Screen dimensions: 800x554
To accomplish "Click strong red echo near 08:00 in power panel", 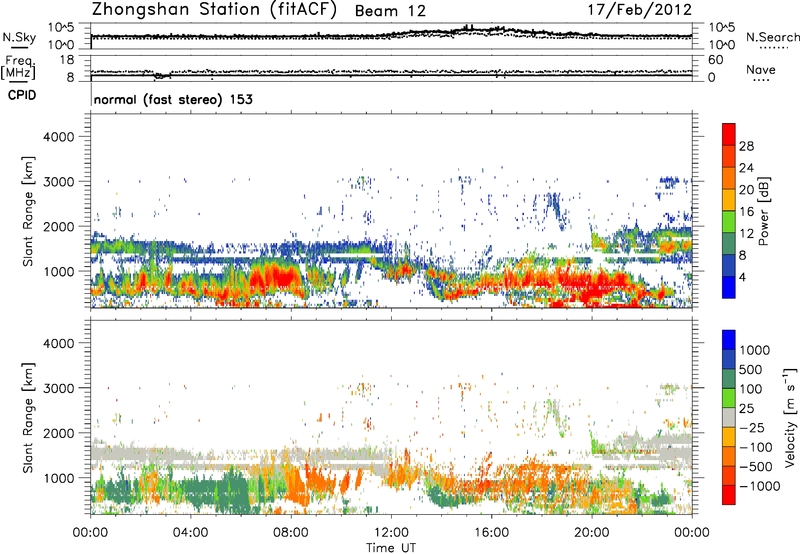I will (x=280, y=277).
